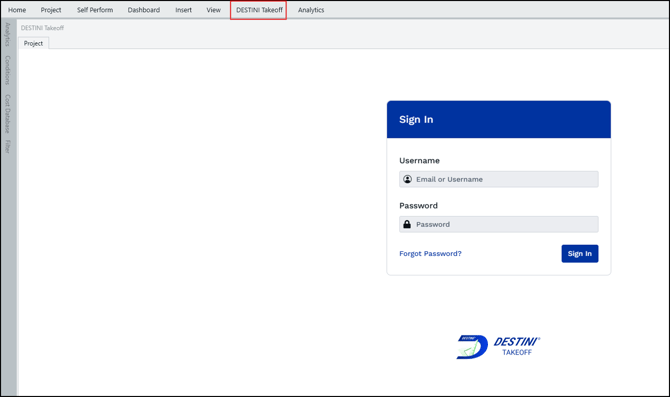
Task: Expand the Analytics side panel
Action: click(7, 35)
